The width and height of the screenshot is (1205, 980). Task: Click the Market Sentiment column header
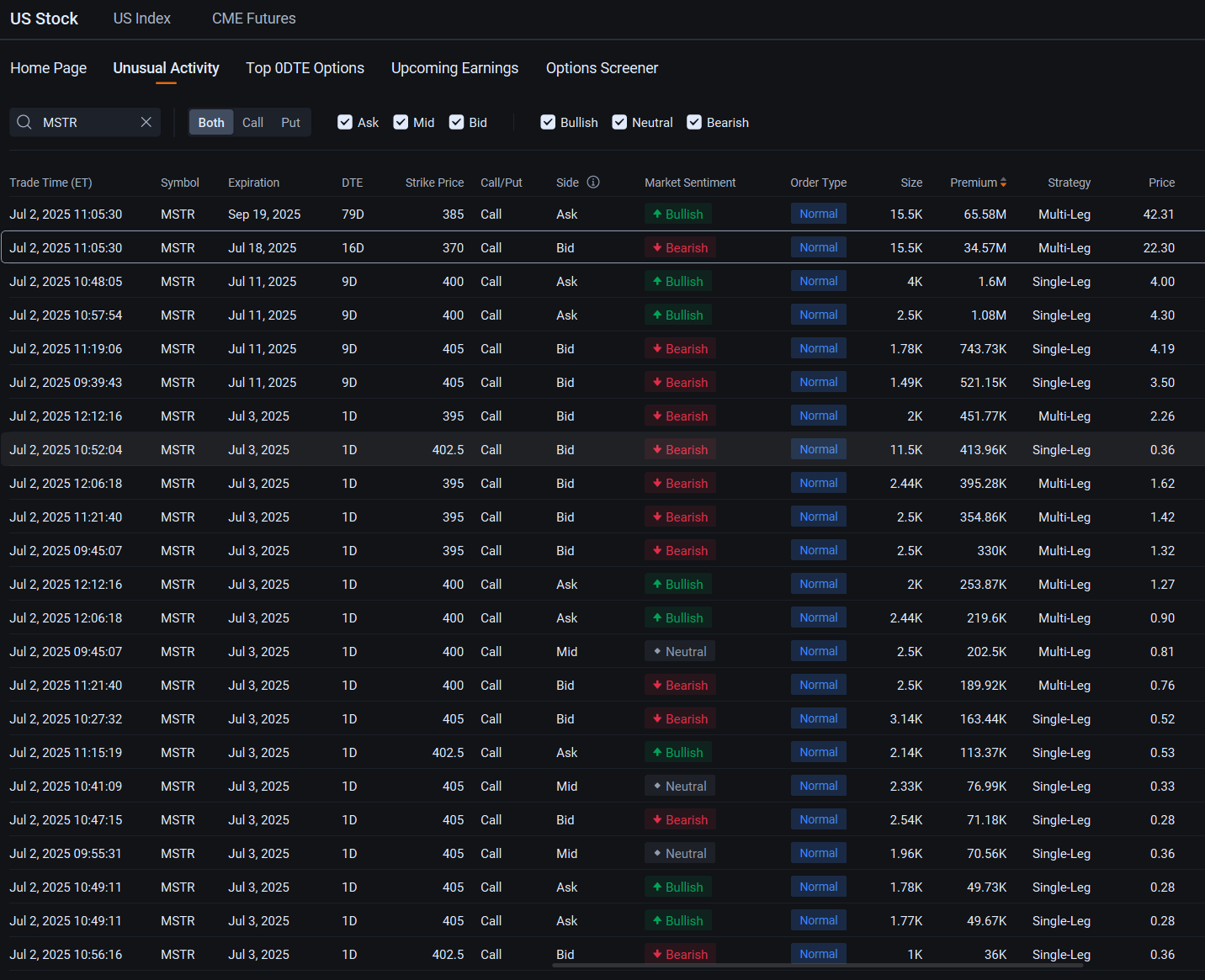pyautogui.click(x=690, y=183)
